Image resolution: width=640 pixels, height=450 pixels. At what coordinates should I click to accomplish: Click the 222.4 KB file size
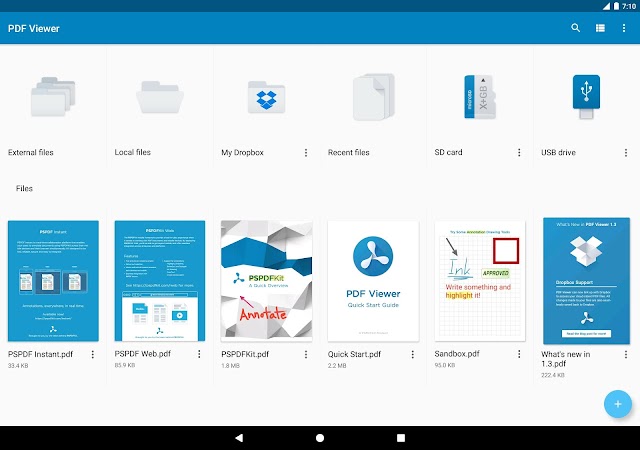click(553, 375)
